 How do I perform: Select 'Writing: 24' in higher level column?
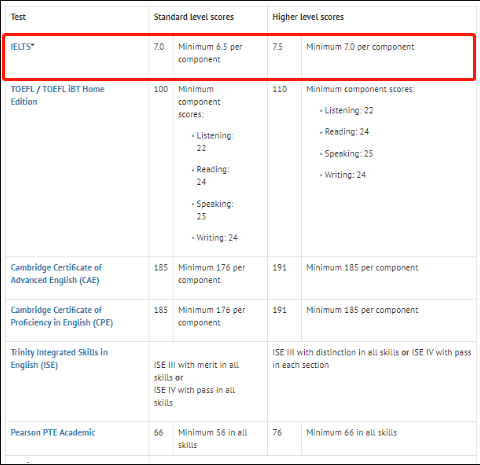(x=345, y=175)
